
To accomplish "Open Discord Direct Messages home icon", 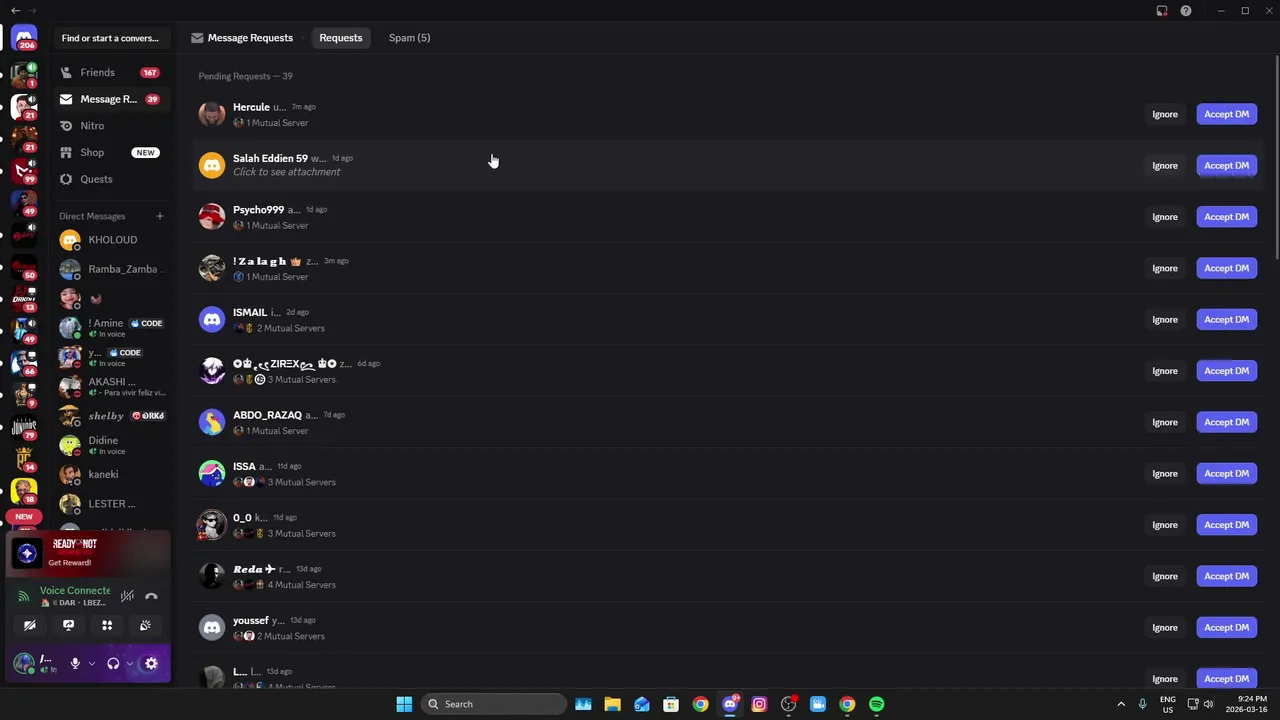I will coord(24,37).
